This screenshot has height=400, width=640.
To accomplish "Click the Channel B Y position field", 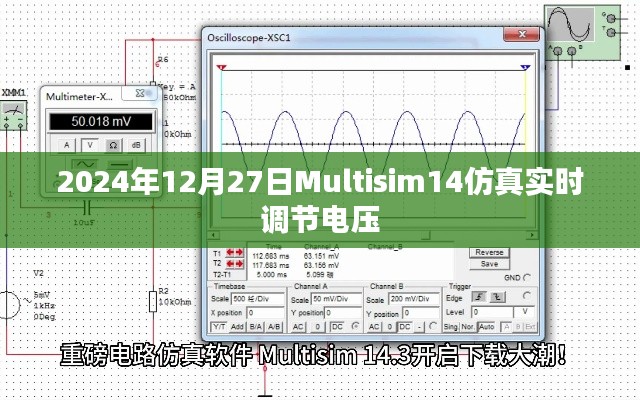I will coord(420,313).
